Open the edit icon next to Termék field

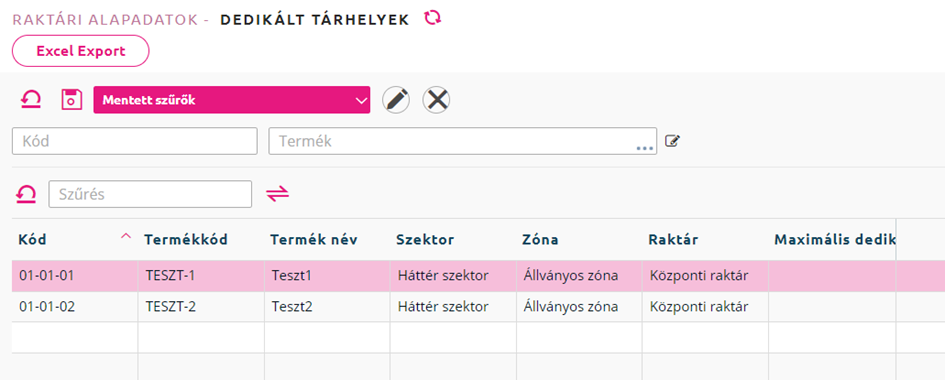[x=673, y=141]
